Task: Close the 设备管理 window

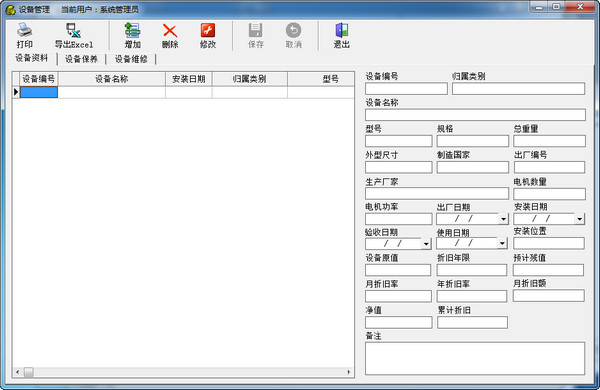Action: coord(580,7)
